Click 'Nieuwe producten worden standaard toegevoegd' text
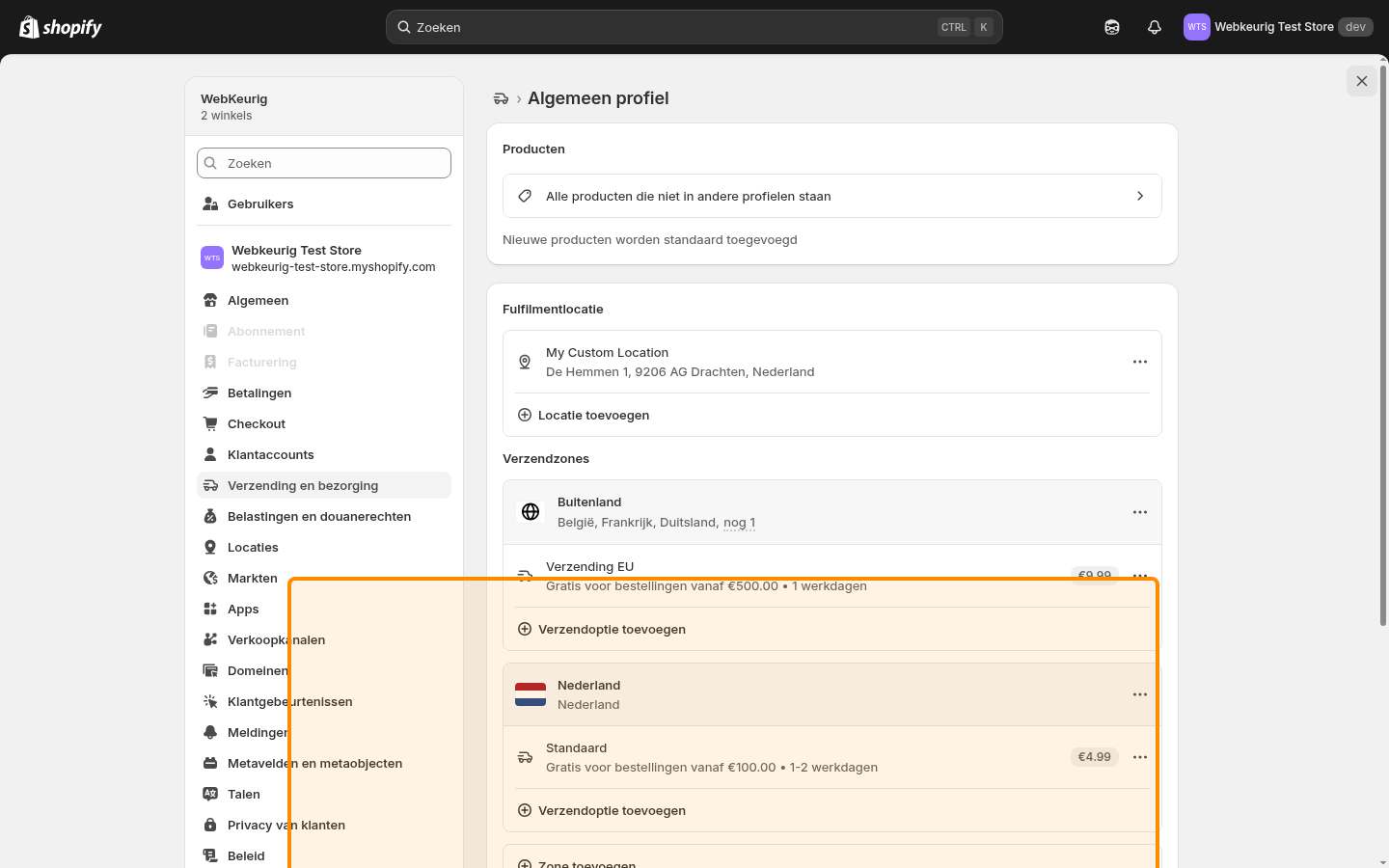 point(650,240)
